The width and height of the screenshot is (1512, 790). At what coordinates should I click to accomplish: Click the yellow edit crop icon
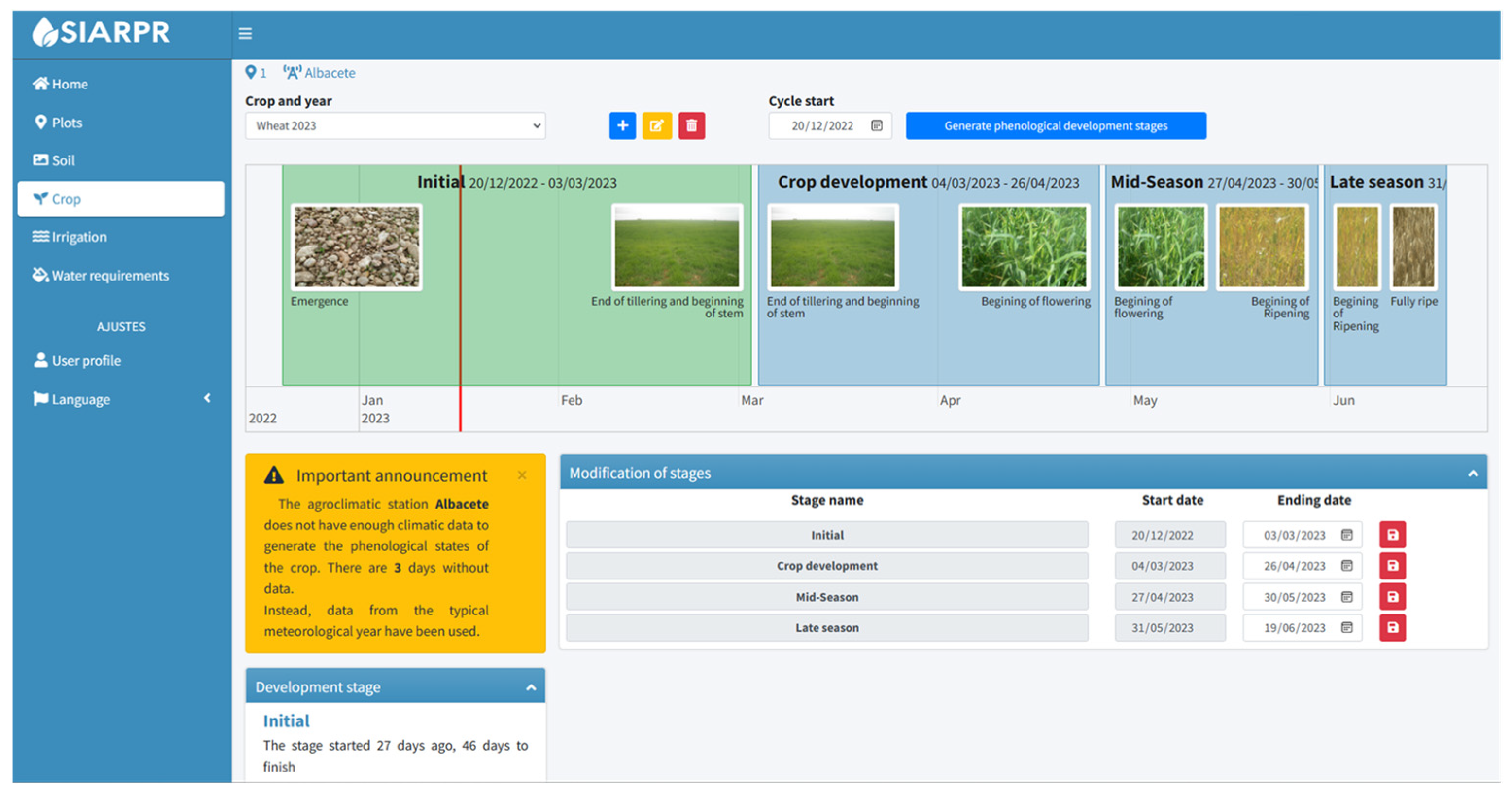(657, 125)
